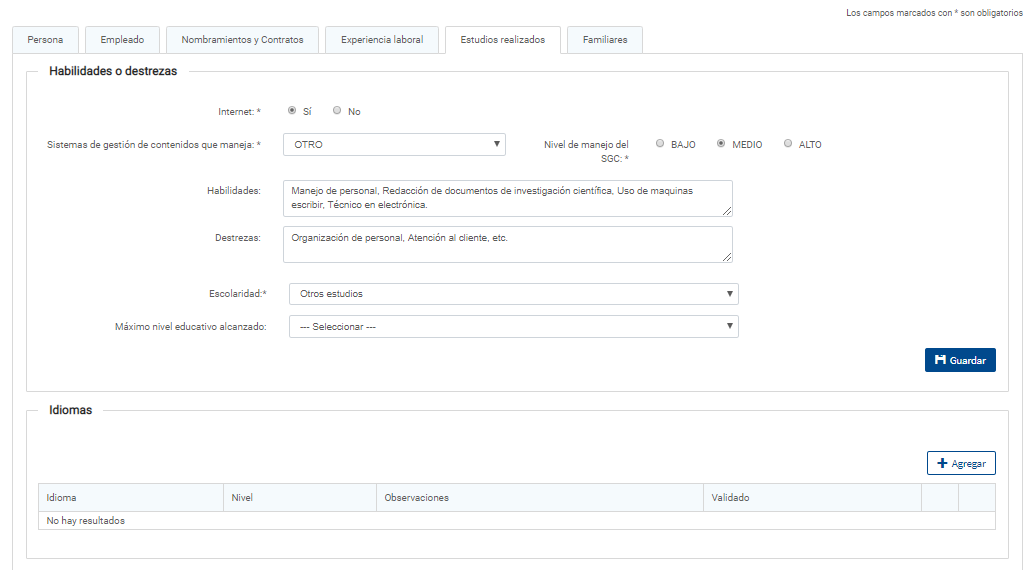Select the Estudios realizados tab
Image resolution: width=1030 pixels, height=570 pixels.
point(502,40)
